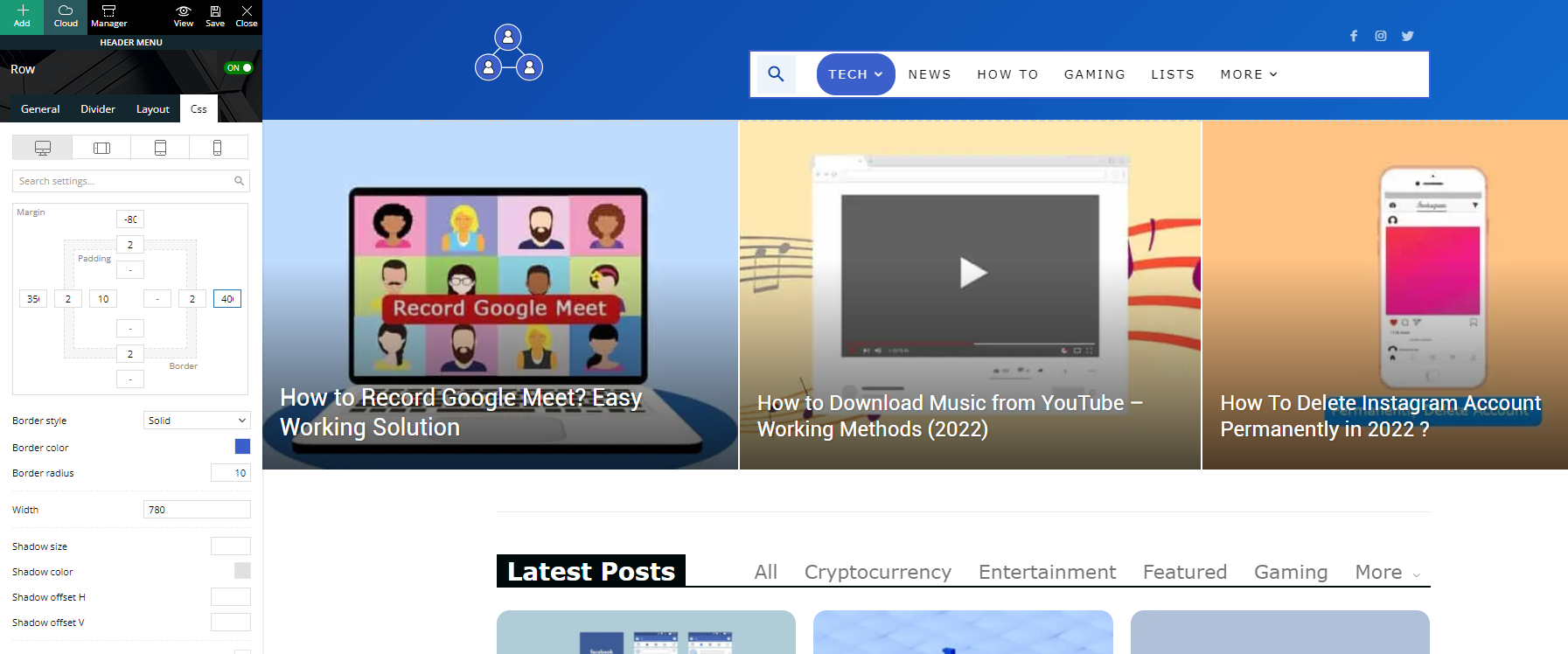Screen dimensions: 1568x654
Task: Edit the left margin value field
Action: coord(33,299)
